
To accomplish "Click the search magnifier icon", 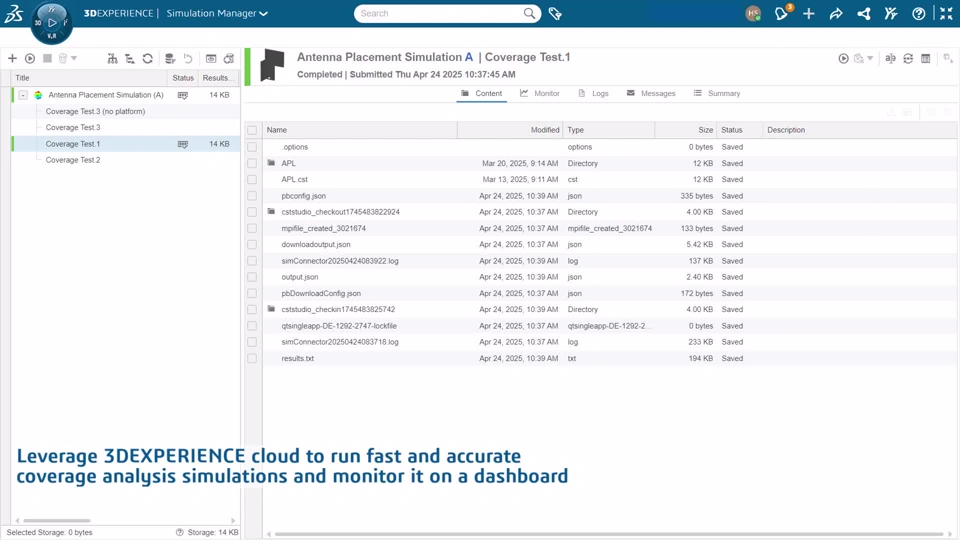I will 529,13.
